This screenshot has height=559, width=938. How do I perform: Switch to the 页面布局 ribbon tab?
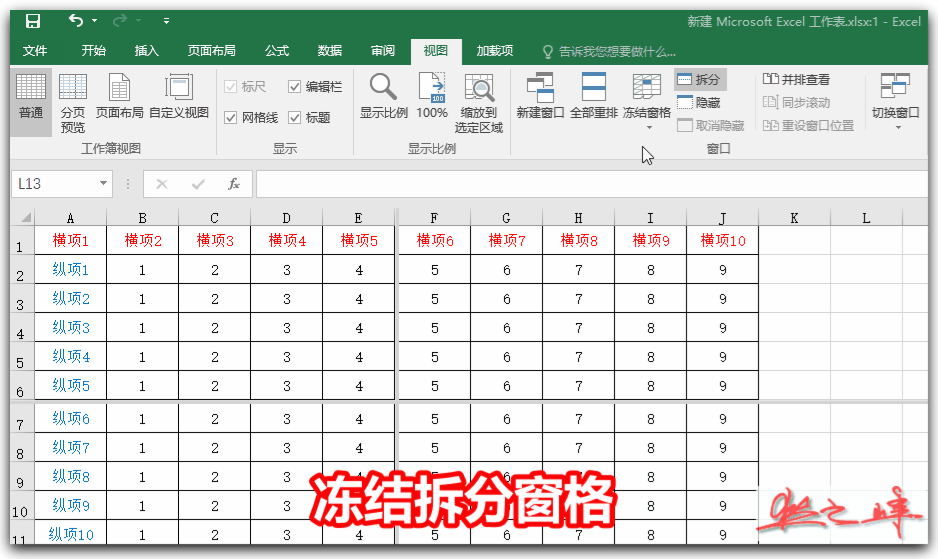pos(212,51)
